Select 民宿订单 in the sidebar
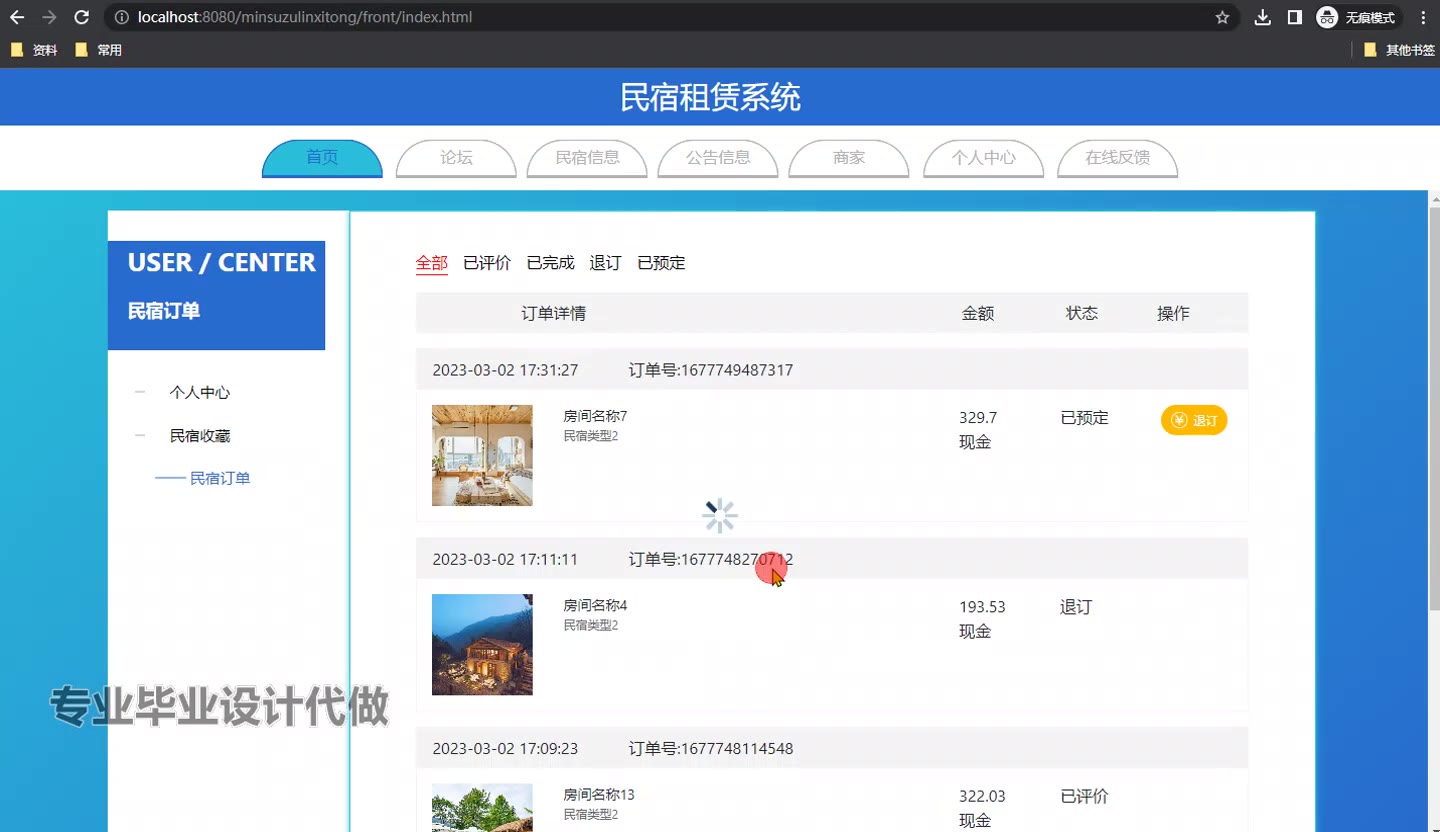Viewport: 1440px width, 832px height. pos(220,478)
